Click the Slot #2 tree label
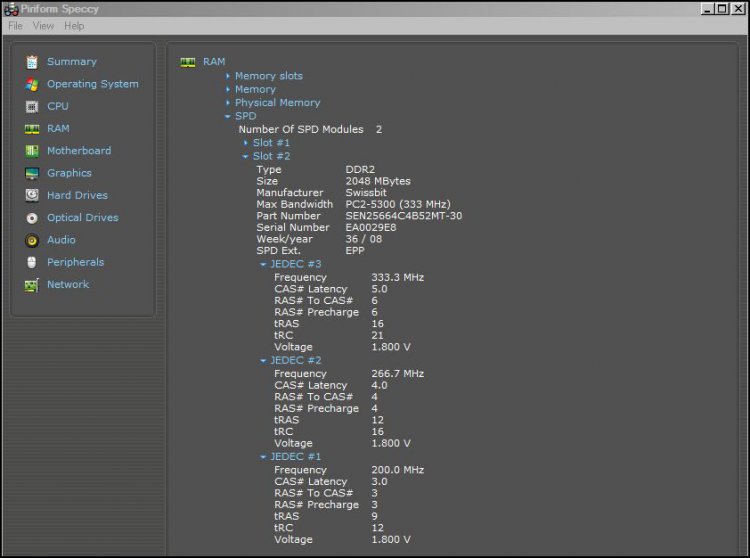 tap(271, 156)
